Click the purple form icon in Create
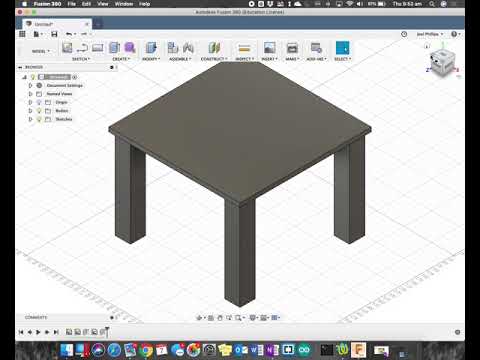Image resolution: width=480 pixels, height=360 pixels. [x=130, y=48]
